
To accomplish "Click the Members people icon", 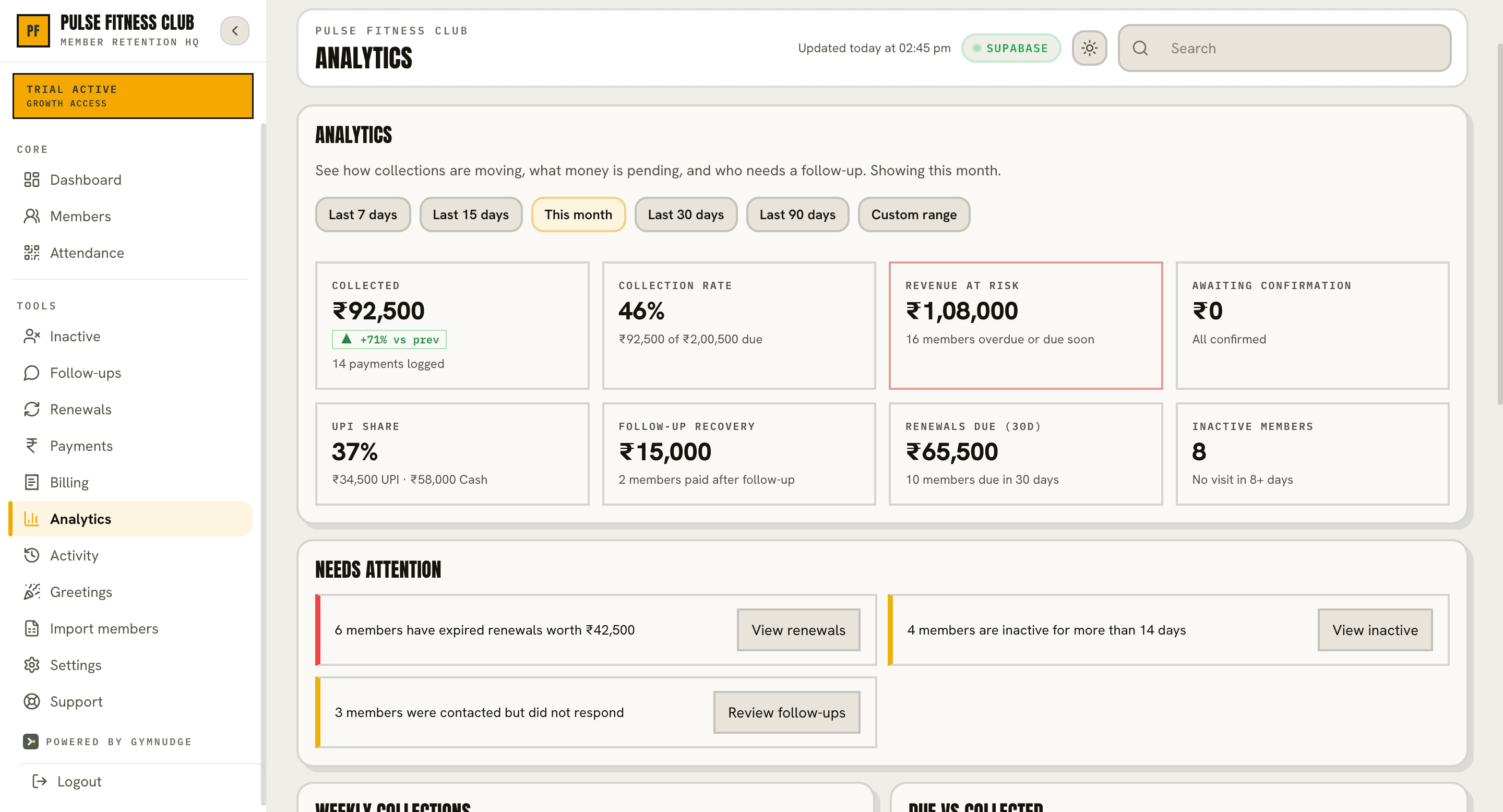I will (31, 217).
